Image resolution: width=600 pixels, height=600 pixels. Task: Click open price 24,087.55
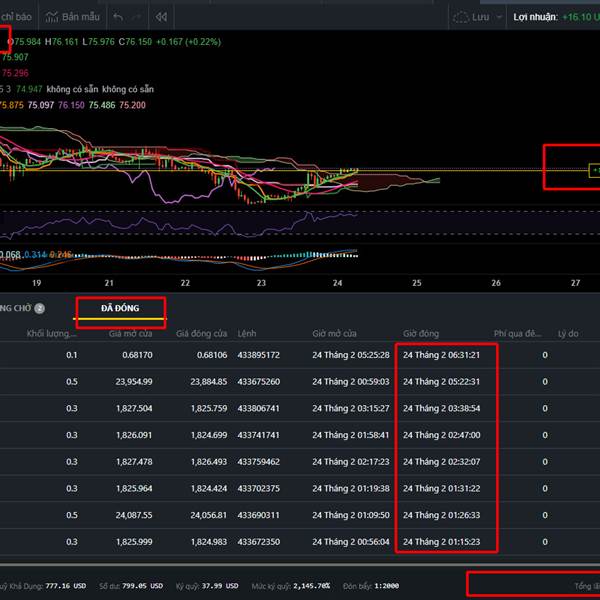point(134,515)
